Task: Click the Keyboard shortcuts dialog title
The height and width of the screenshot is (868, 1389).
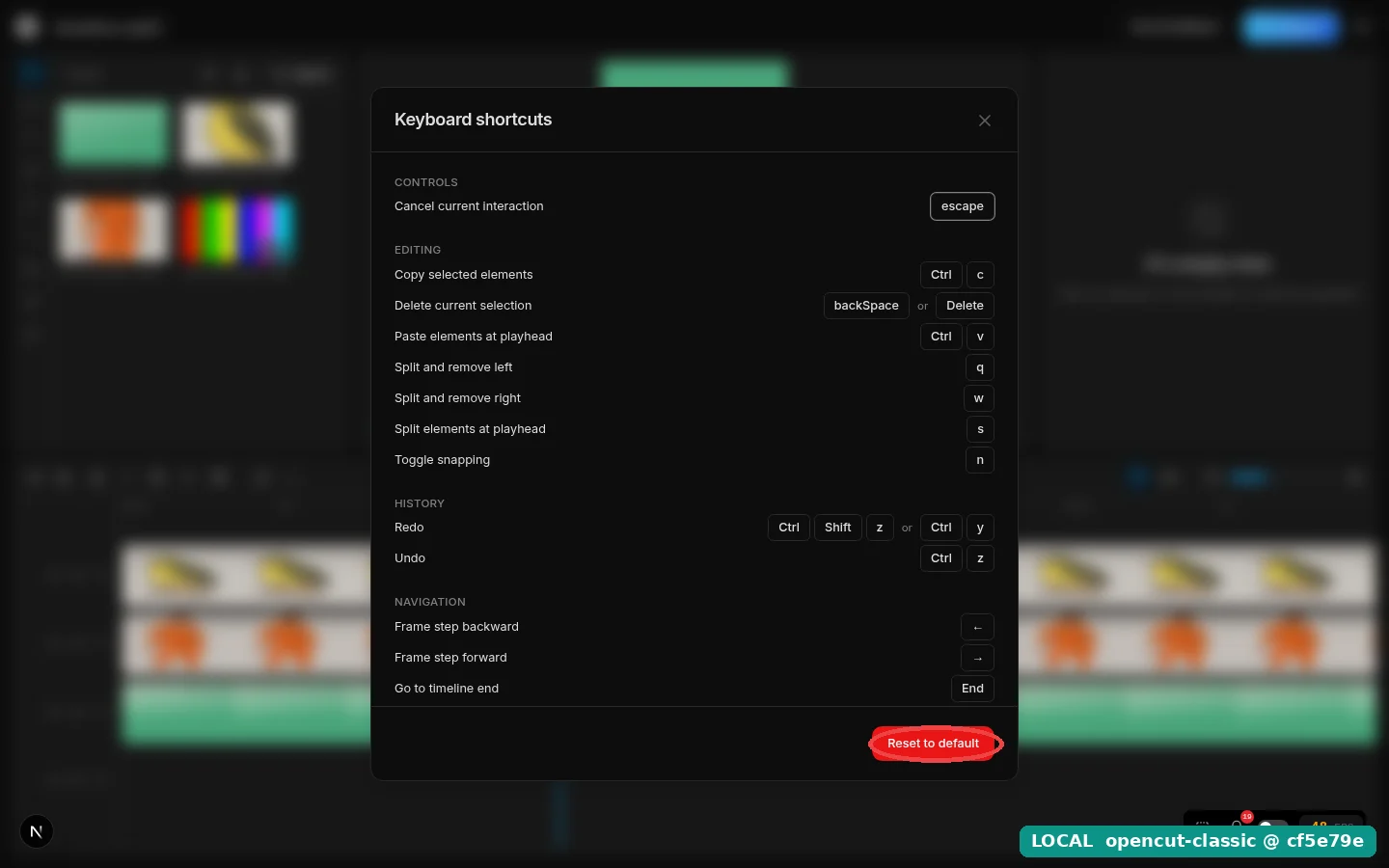Action: (473, 120)
